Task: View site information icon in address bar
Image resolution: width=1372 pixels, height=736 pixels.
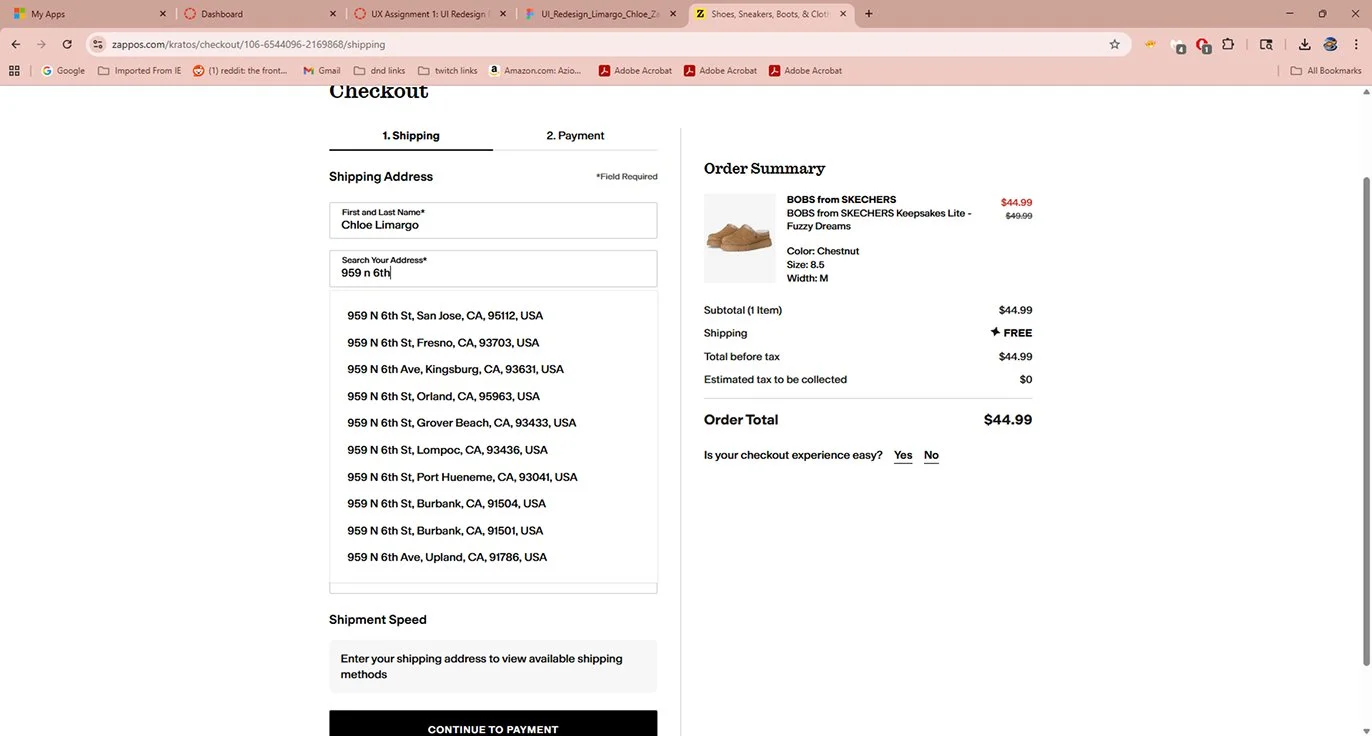Action: [x=97, y=44]
